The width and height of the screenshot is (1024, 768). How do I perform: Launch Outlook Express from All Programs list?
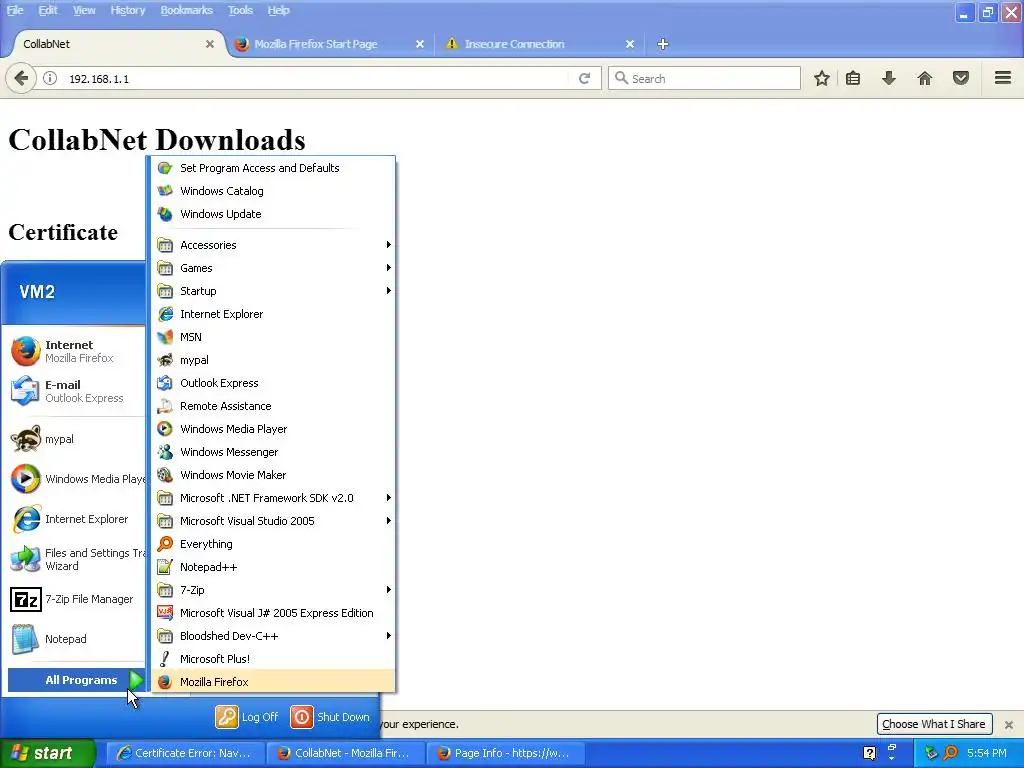[273, 383]
